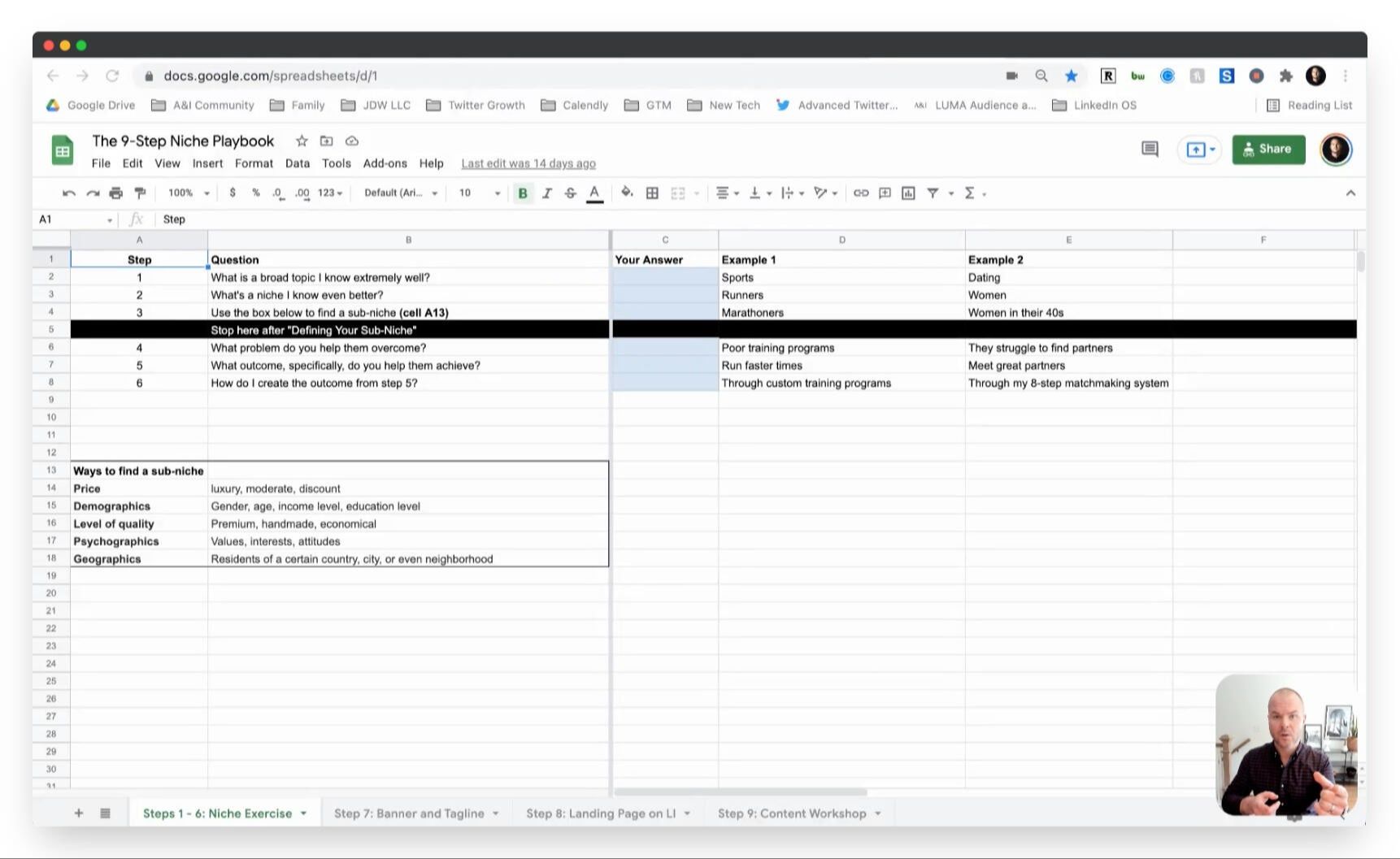Viewport: 1400px width, 859px height.
Task: Click the Insert link icon
Action: [x=861, y=193]
